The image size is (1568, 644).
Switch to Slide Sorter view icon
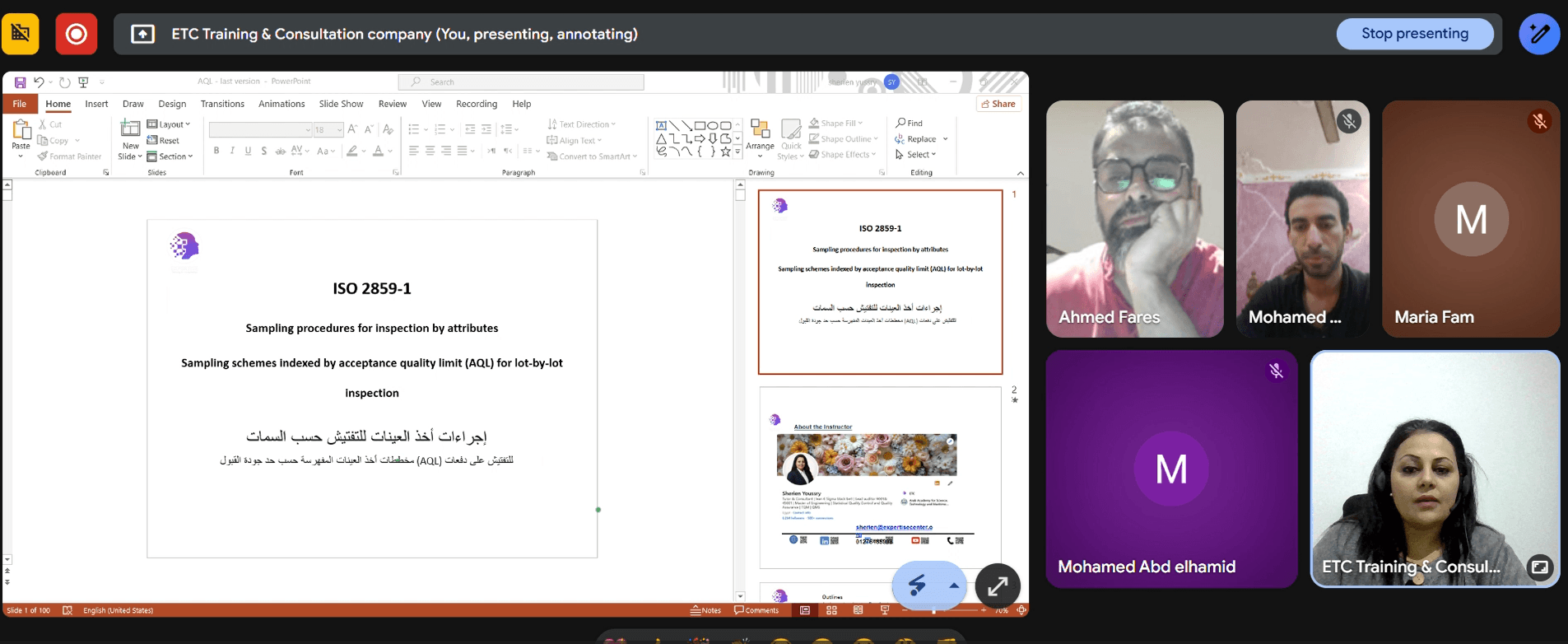[x=831, y=610]
